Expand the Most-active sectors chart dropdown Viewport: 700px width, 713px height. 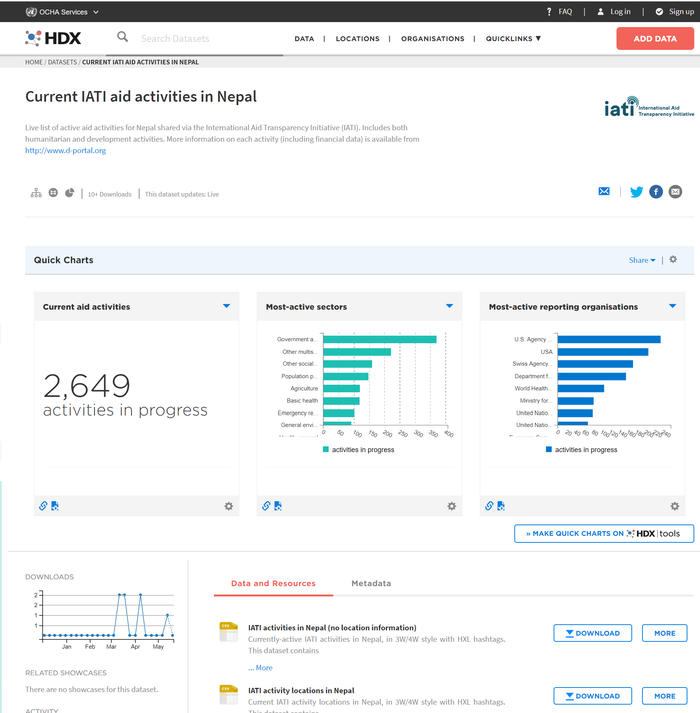449,306
